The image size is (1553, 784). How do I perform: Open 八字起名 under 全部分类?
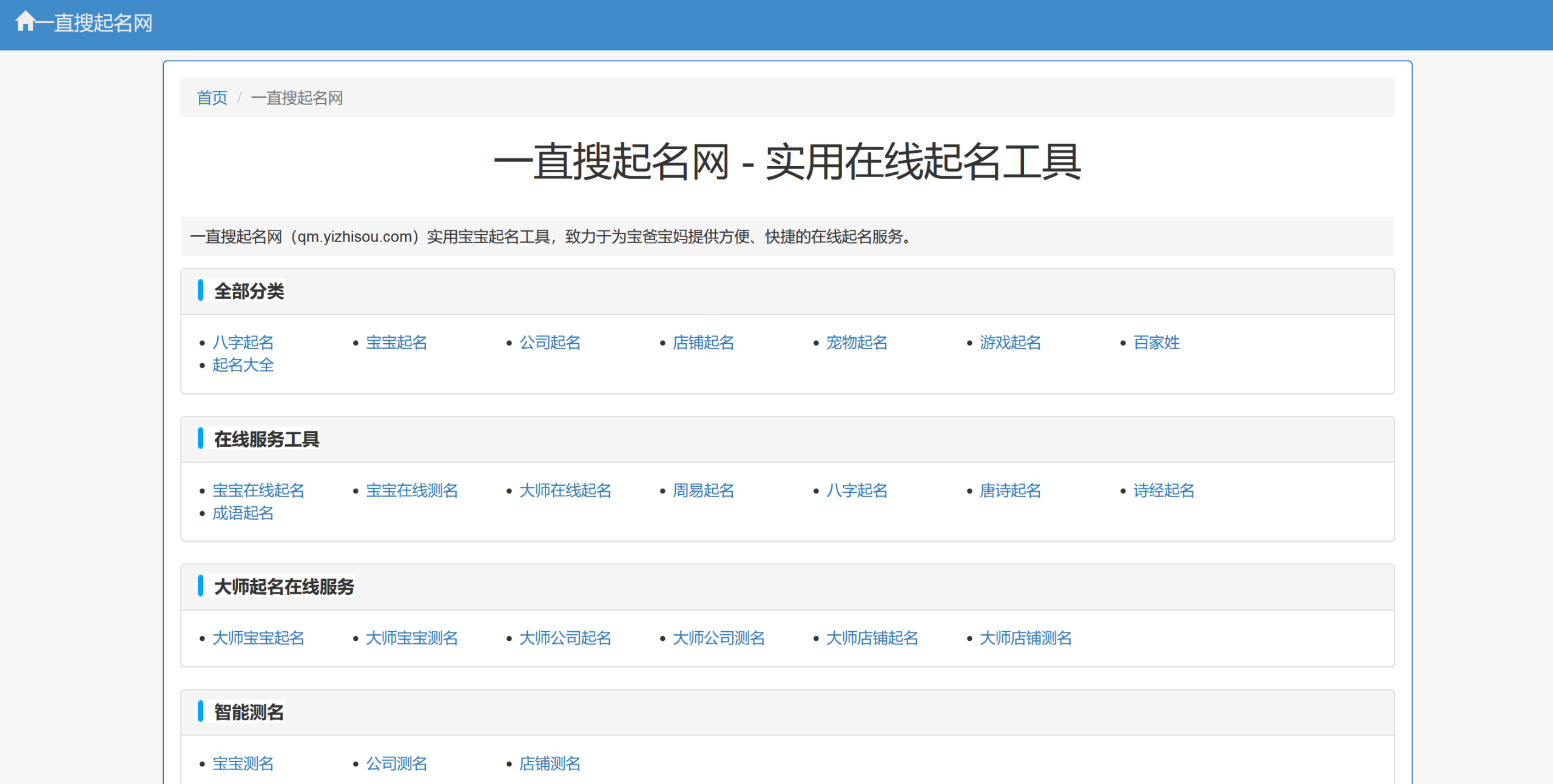pos(243,343)
